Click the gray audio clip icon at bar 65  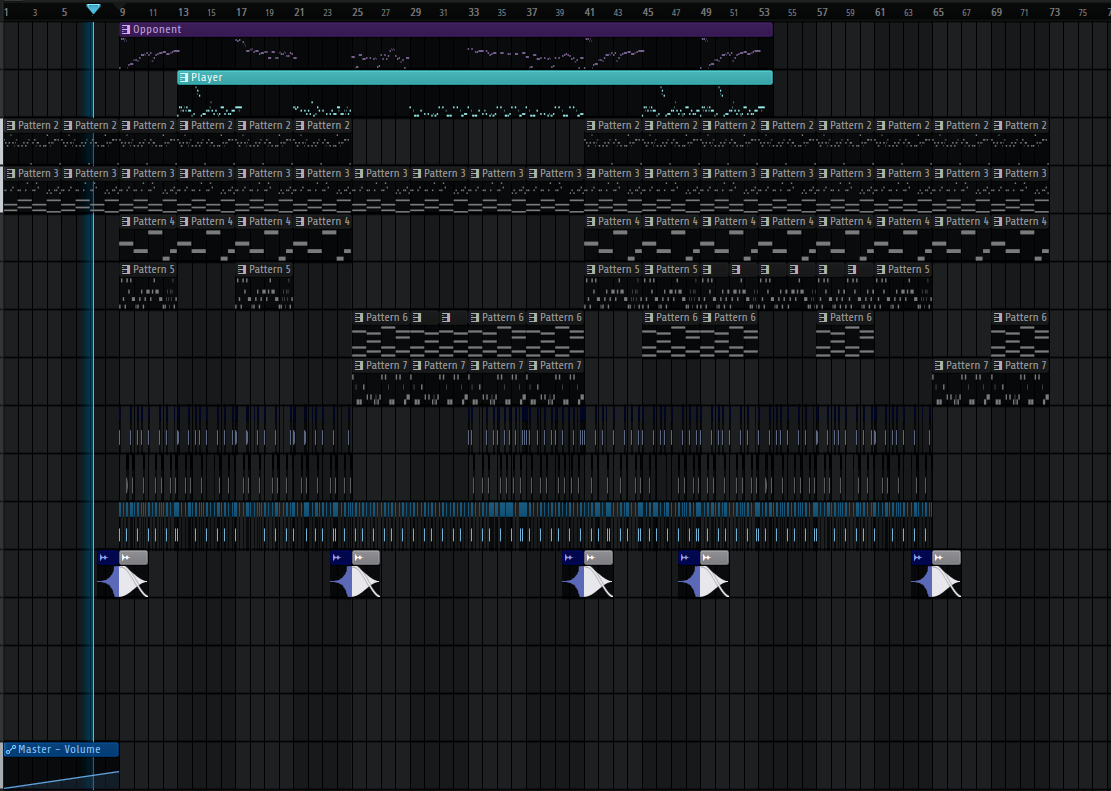click(x=939, y=558)
